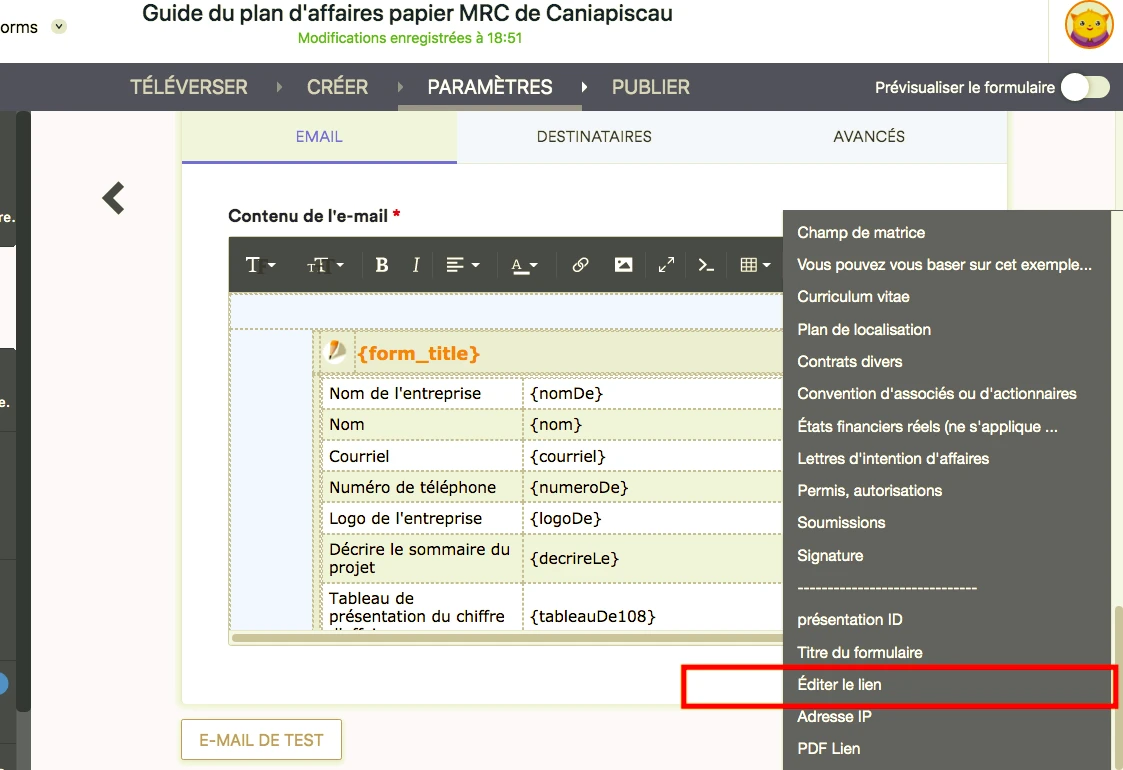The width and height of the screenshot is (1123, 770).
Task: Apply italic formatting in editor toolbar
Action: 416,265
